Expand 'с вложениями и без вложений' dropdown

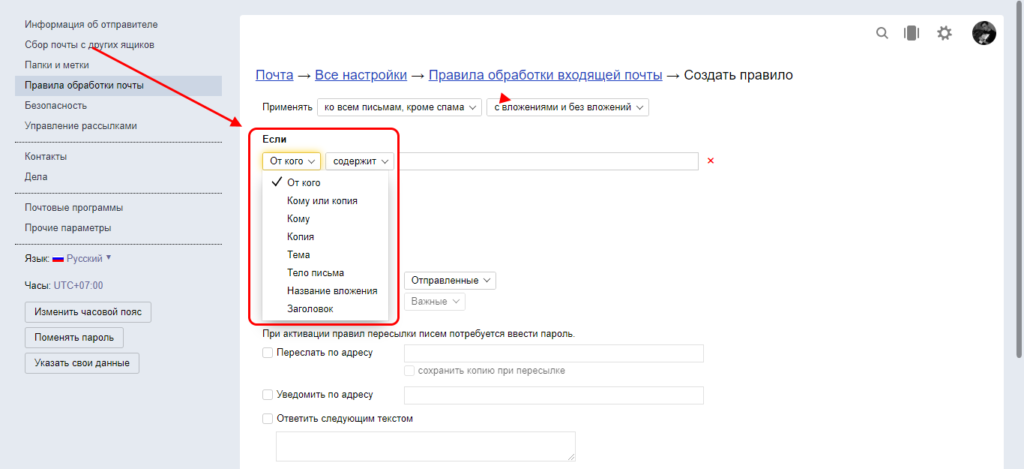click(567, 107)
